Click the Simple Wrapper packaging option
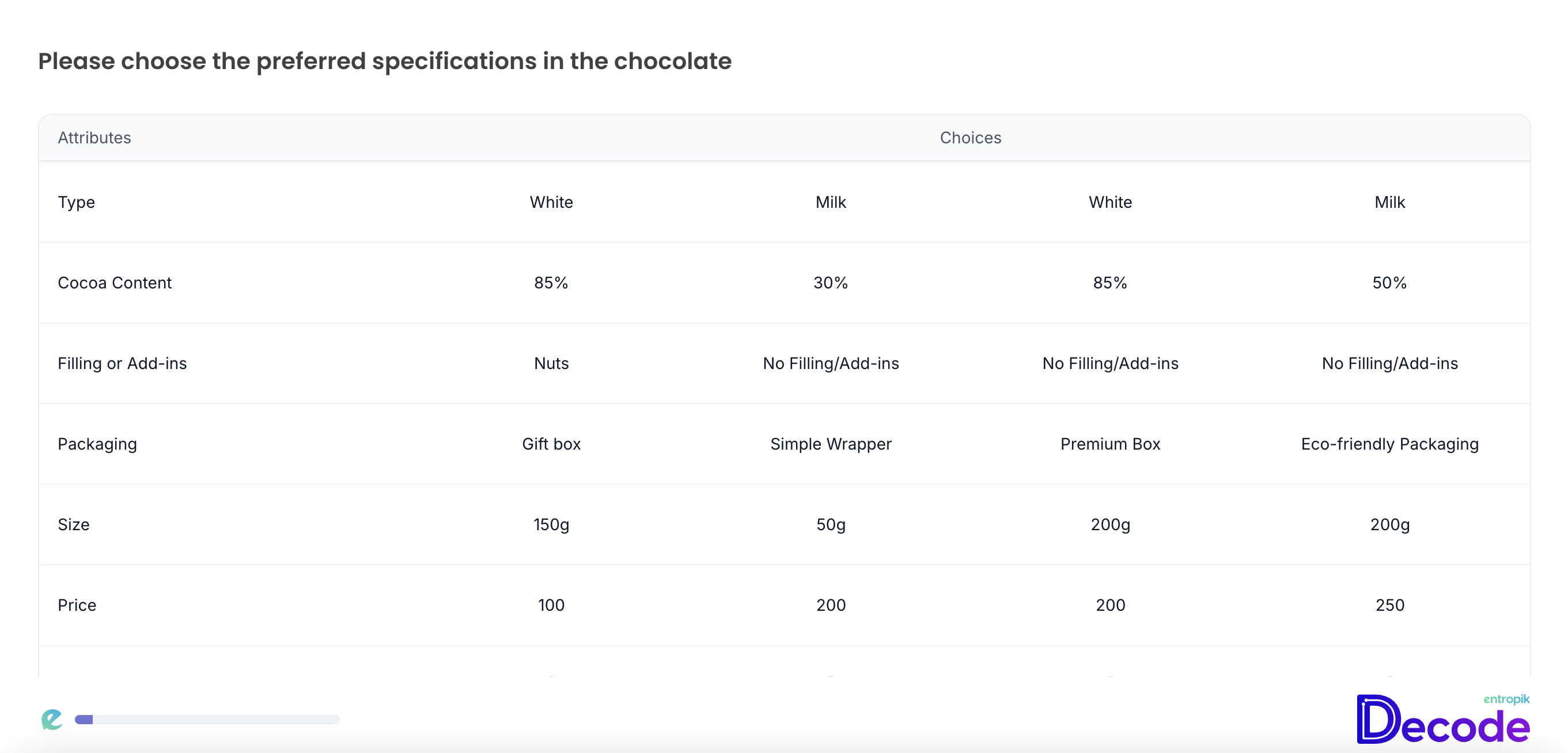The image size is (1568, 753). tap(831, 444)
